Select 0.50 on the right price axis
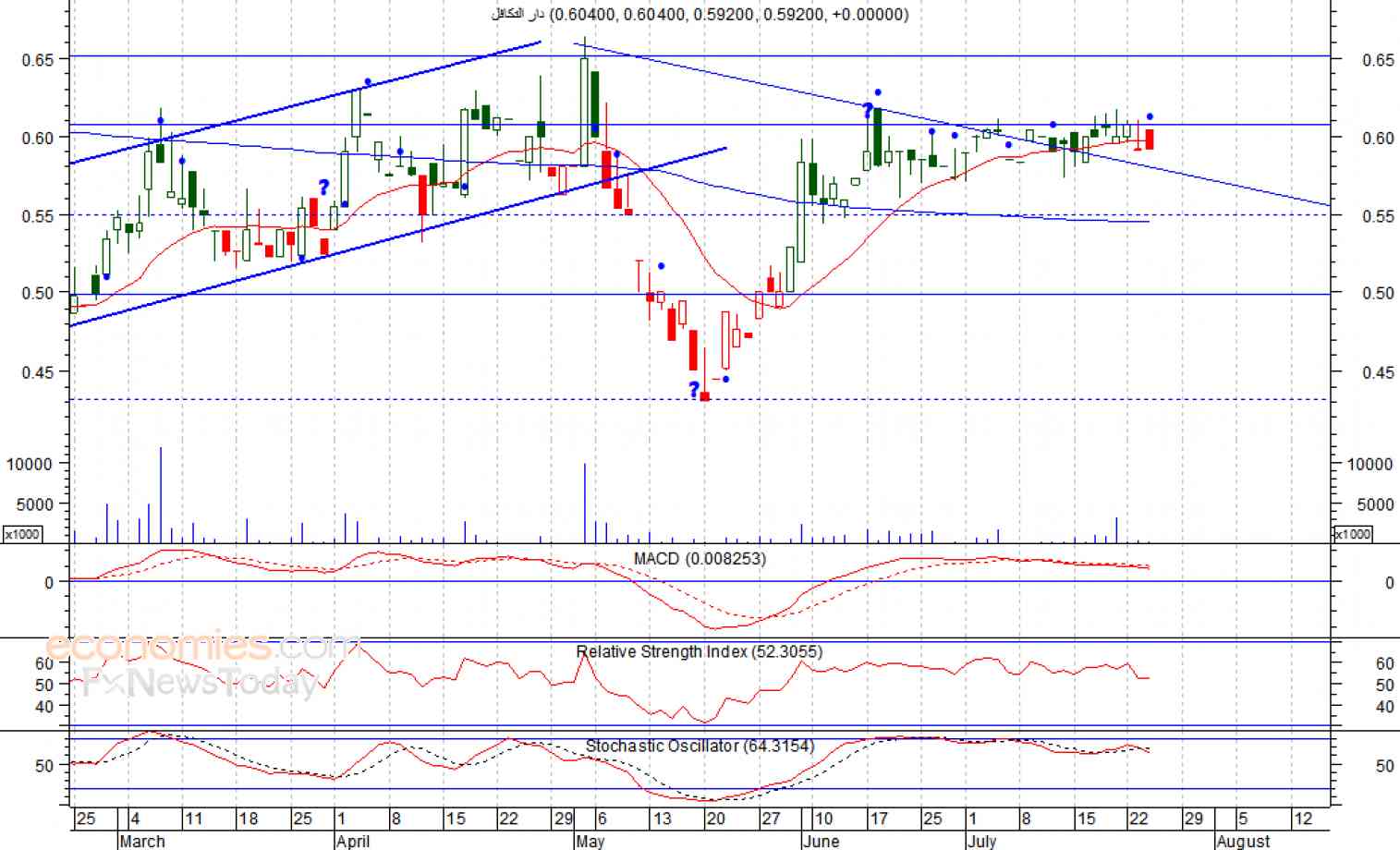 pyautogui.click(x=1378, y=294)
